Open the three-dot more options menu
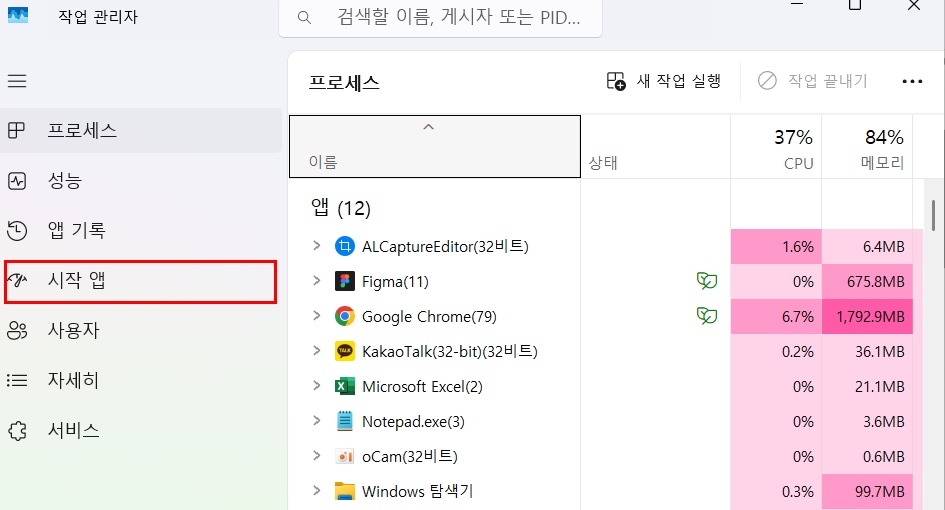 tap(912, 81)
